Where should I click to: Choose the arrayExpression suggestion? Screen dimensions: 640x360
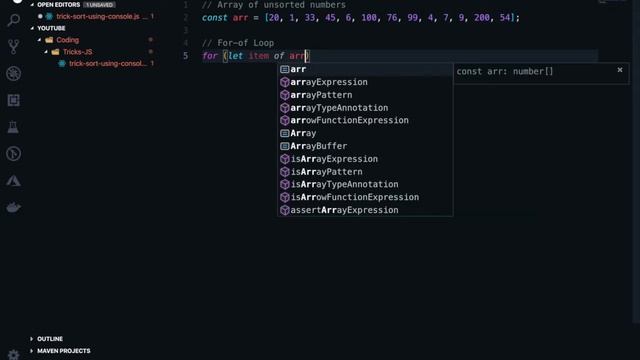click(x=365, y=82)
